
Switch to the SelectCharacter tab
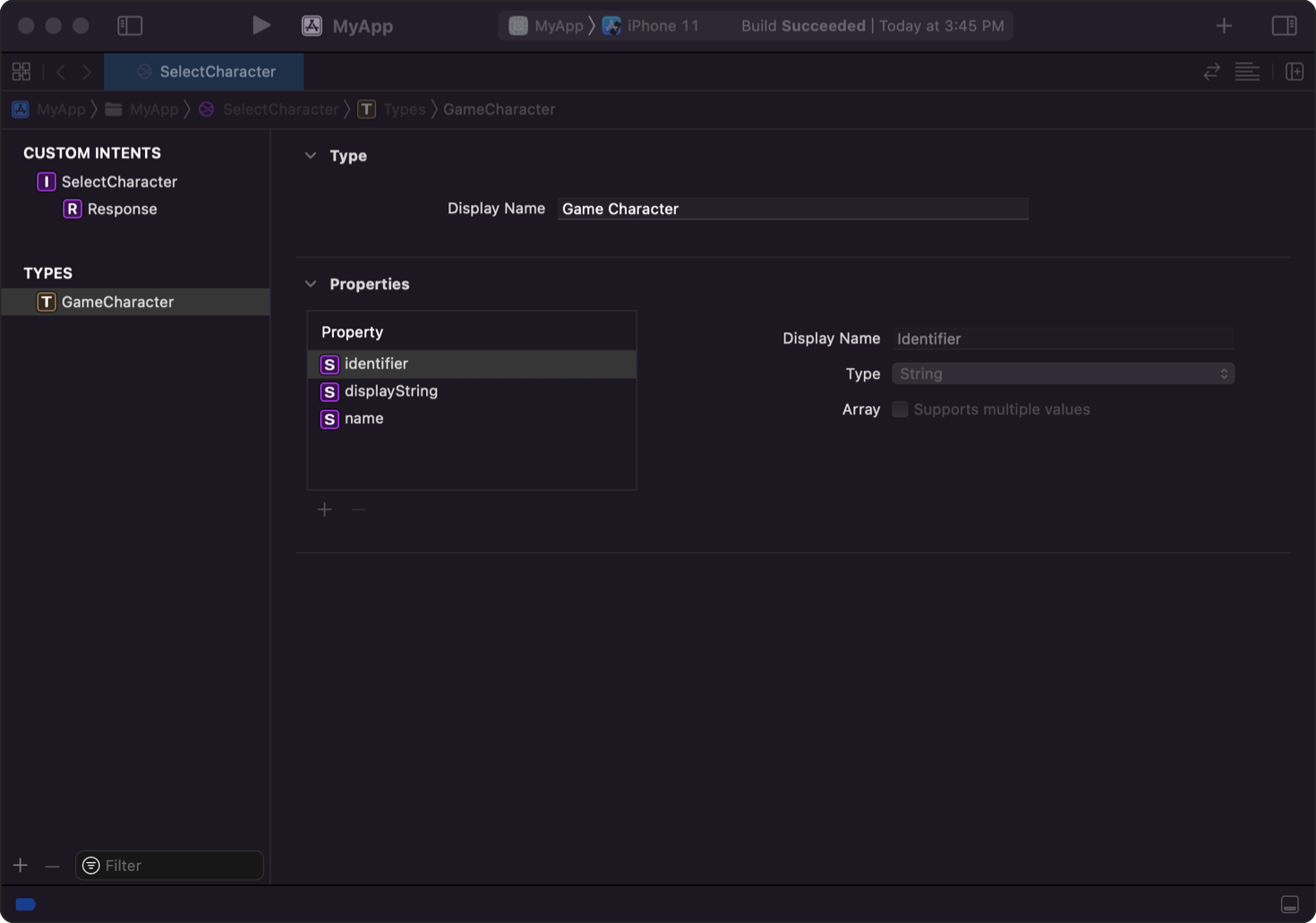click(204, 72)
